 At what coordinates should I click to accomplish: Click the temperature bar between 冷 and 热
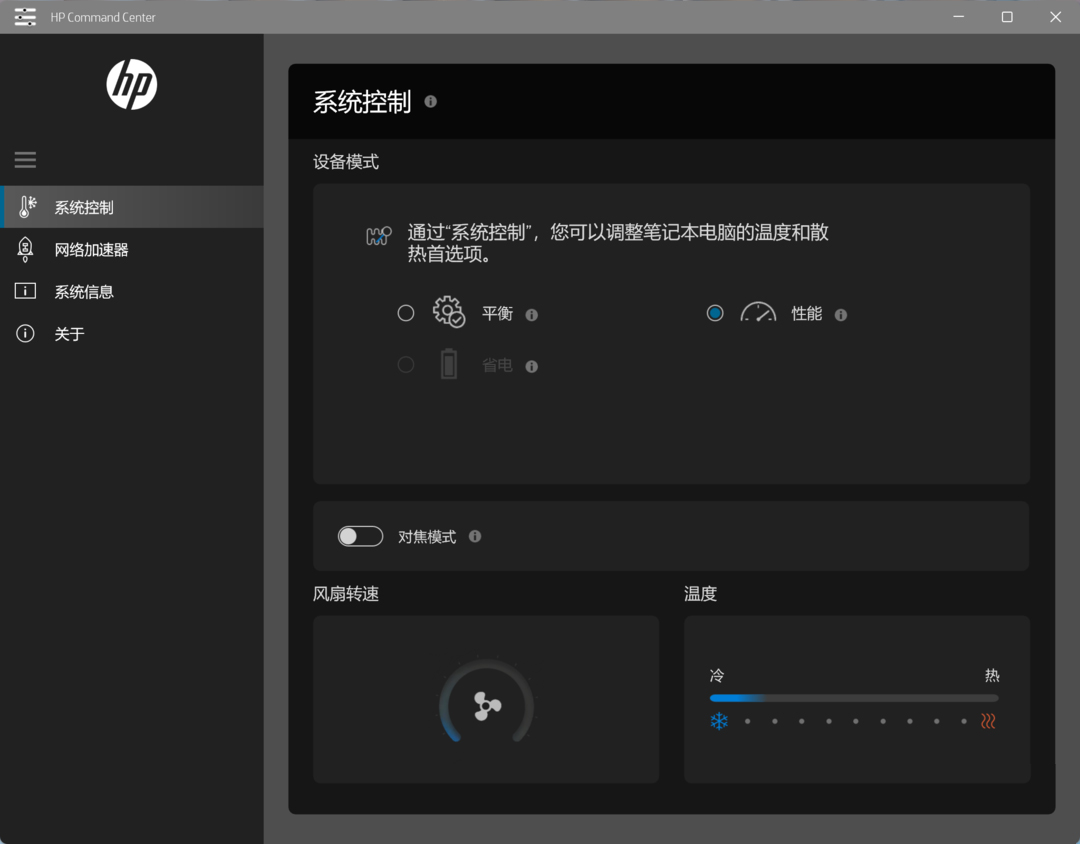(853, 698)
